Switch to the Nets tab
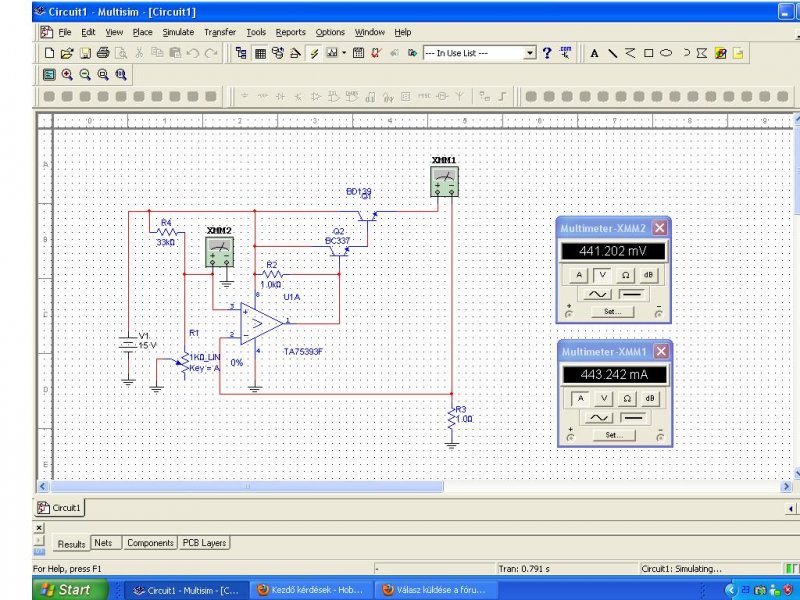This screenshot has width=800, height=600. [103, 543]
